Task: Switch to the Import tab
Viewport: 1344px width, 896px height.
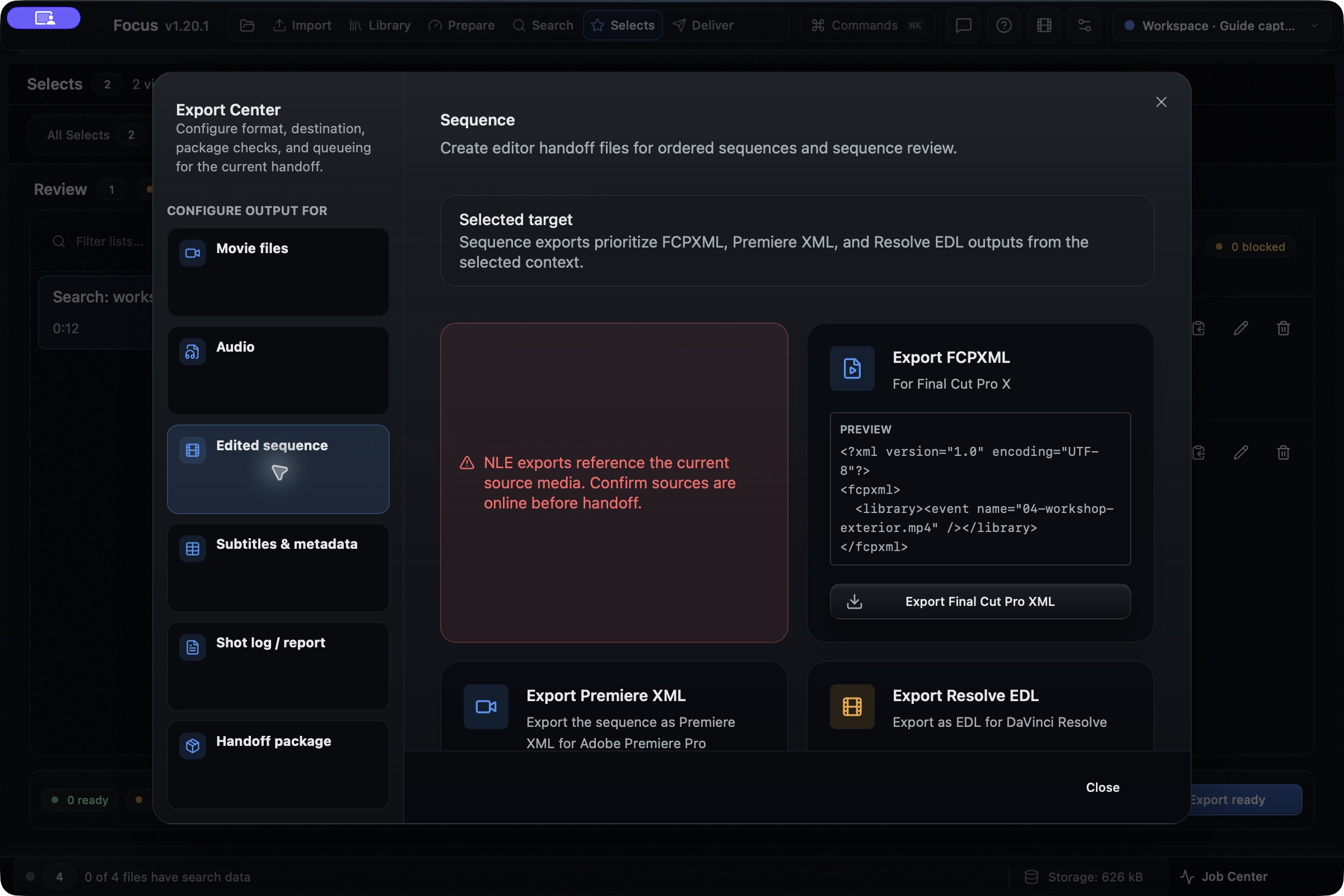Action: (x=302, y=25)
